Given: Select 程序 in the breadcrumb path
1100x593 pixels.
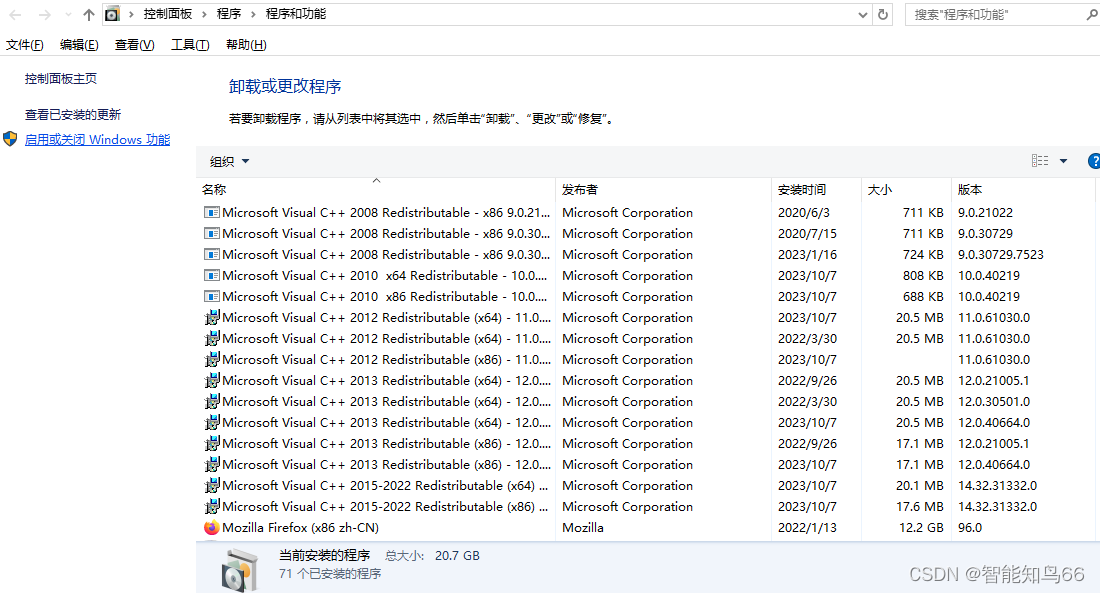Looking at the screenshot, I should (x=229, y=14).
